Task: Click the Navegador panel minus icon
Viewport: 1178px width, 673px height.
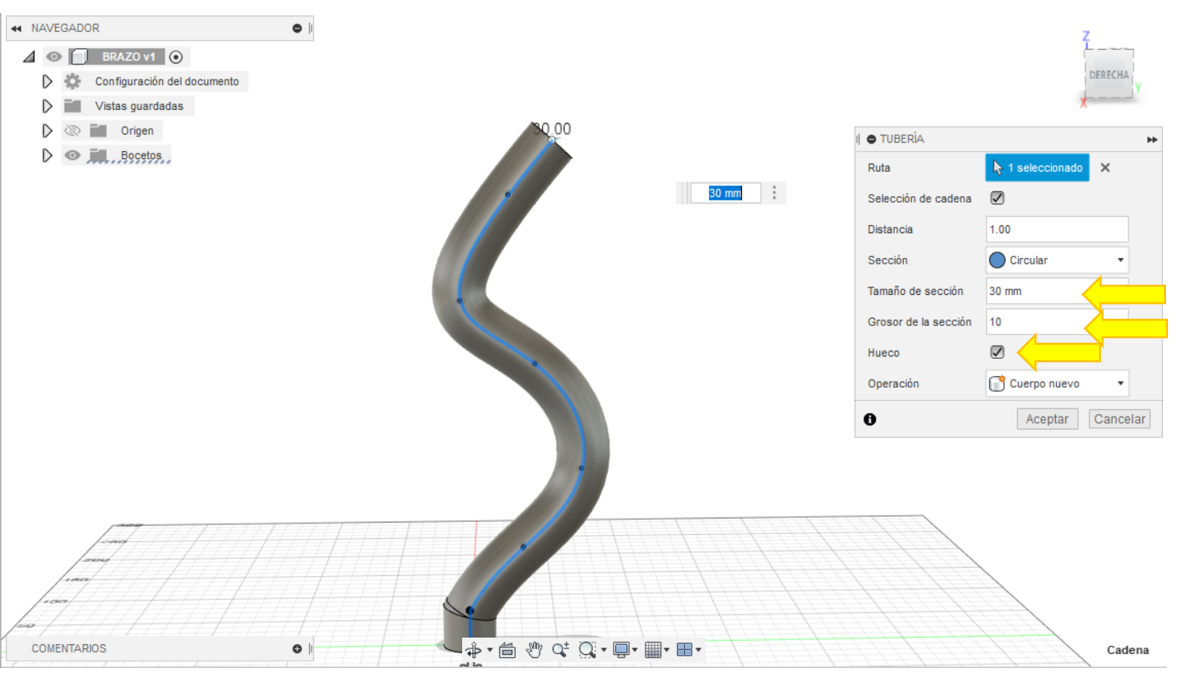Action: tap(298, 29)
